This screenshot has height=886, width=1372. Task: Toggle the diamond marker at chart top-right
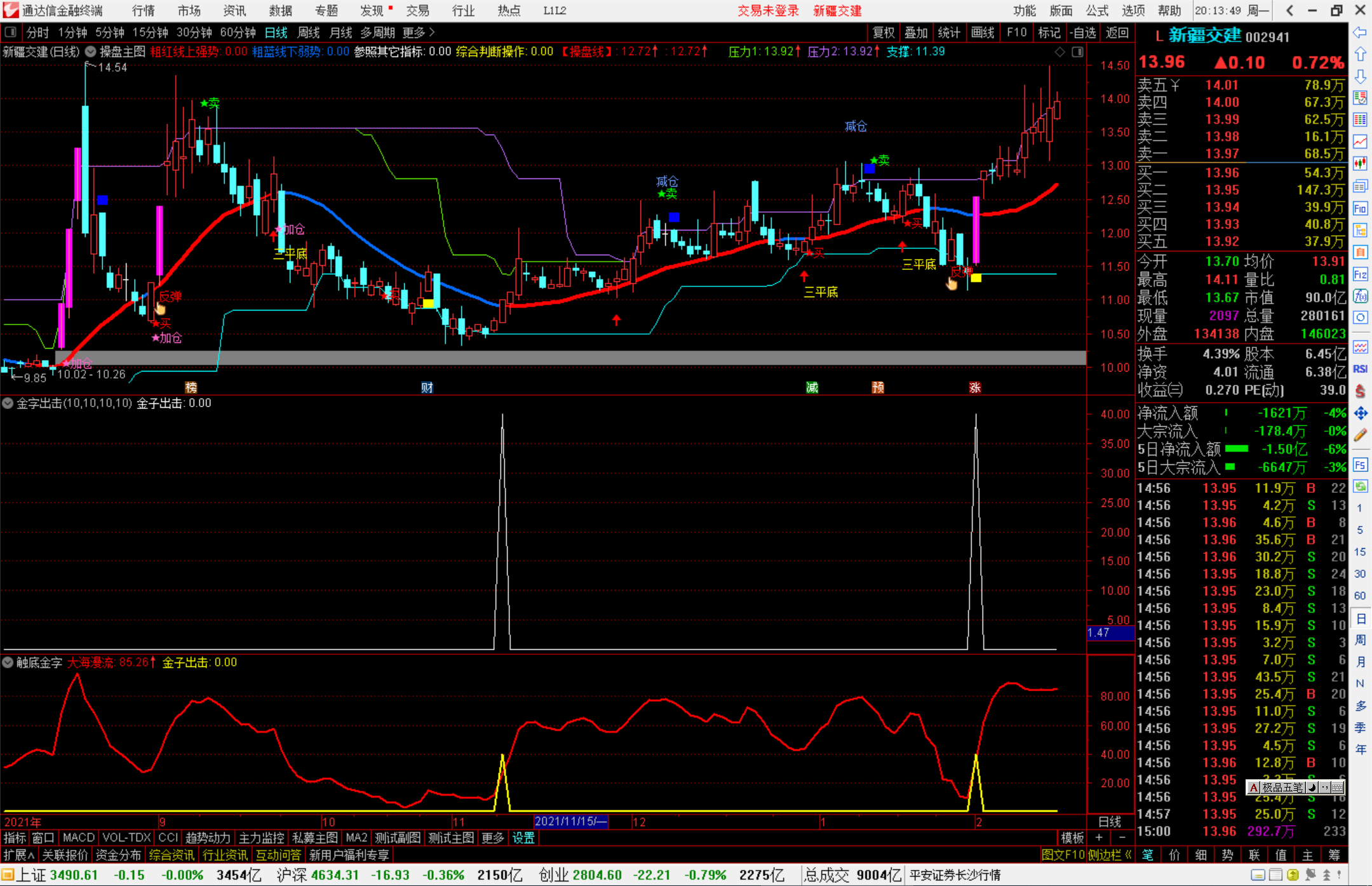coord(1059,52)
